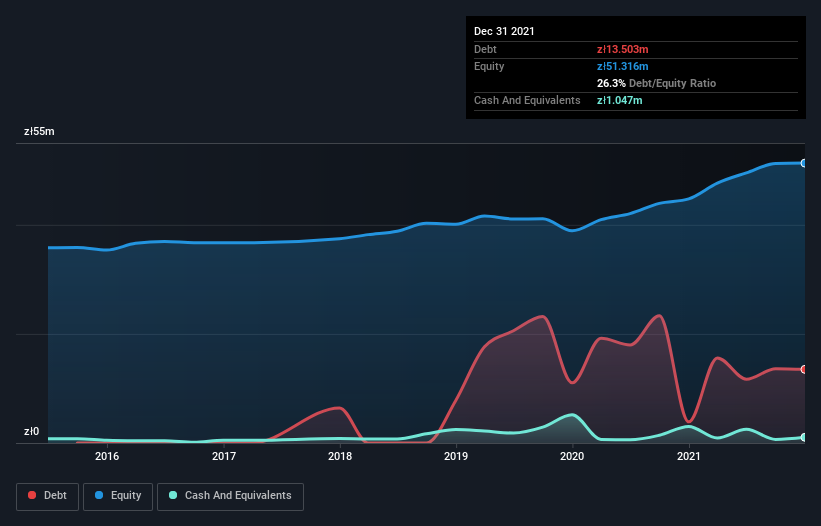Click the 2019 x-axis label

(456, 456)
